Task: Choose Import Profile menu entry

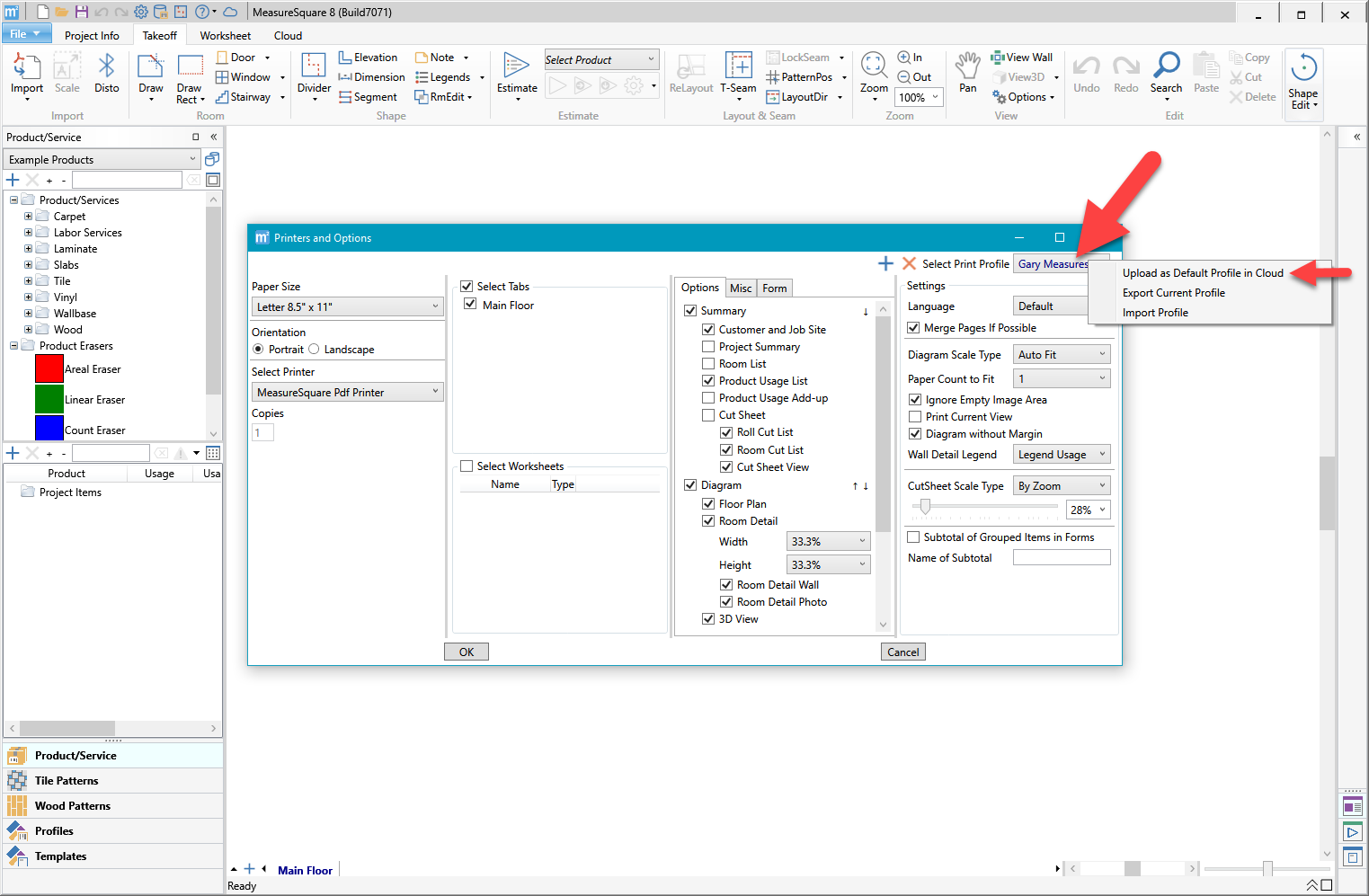Action: point(1155,313)
